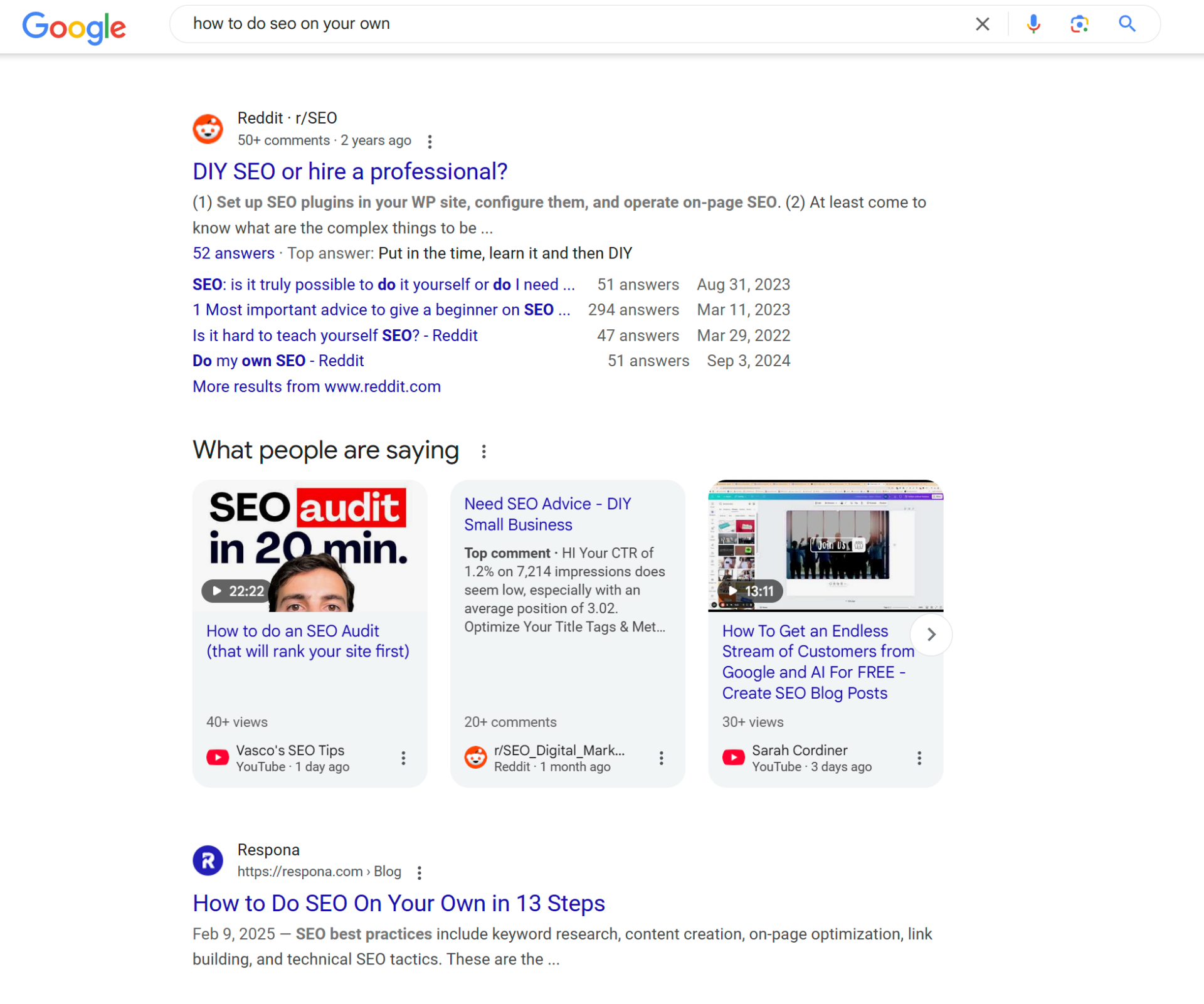Click the magnifying glass search button

(x=1127, y=24)
